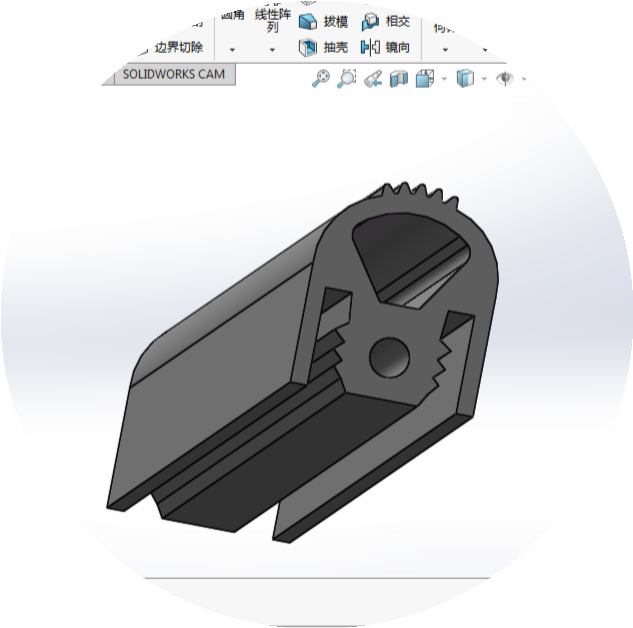Toggle Section View icon
The width and height of the screenshot is (633, 628).
[398, 78]
